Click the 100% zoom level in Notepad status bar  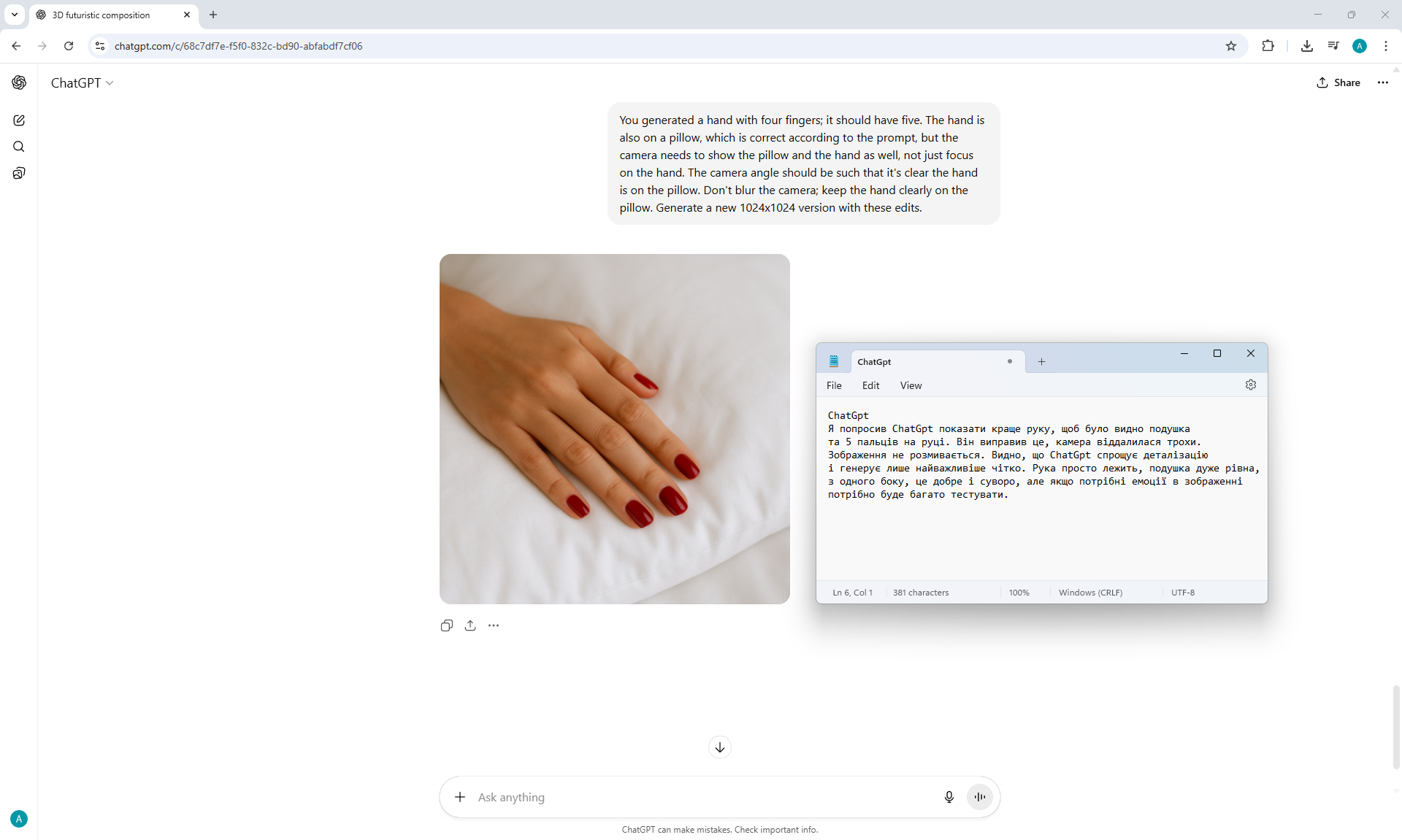pos(1019,593)
